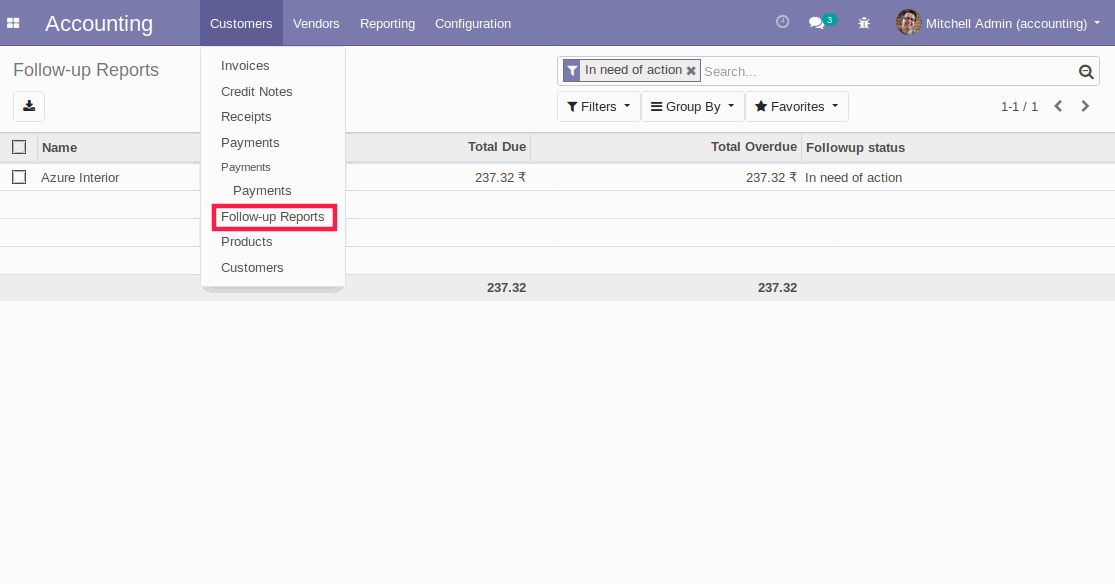This screenshot has width=1115, height=584.
Task: Go to the next page arrow
Action: (1085, 106)
